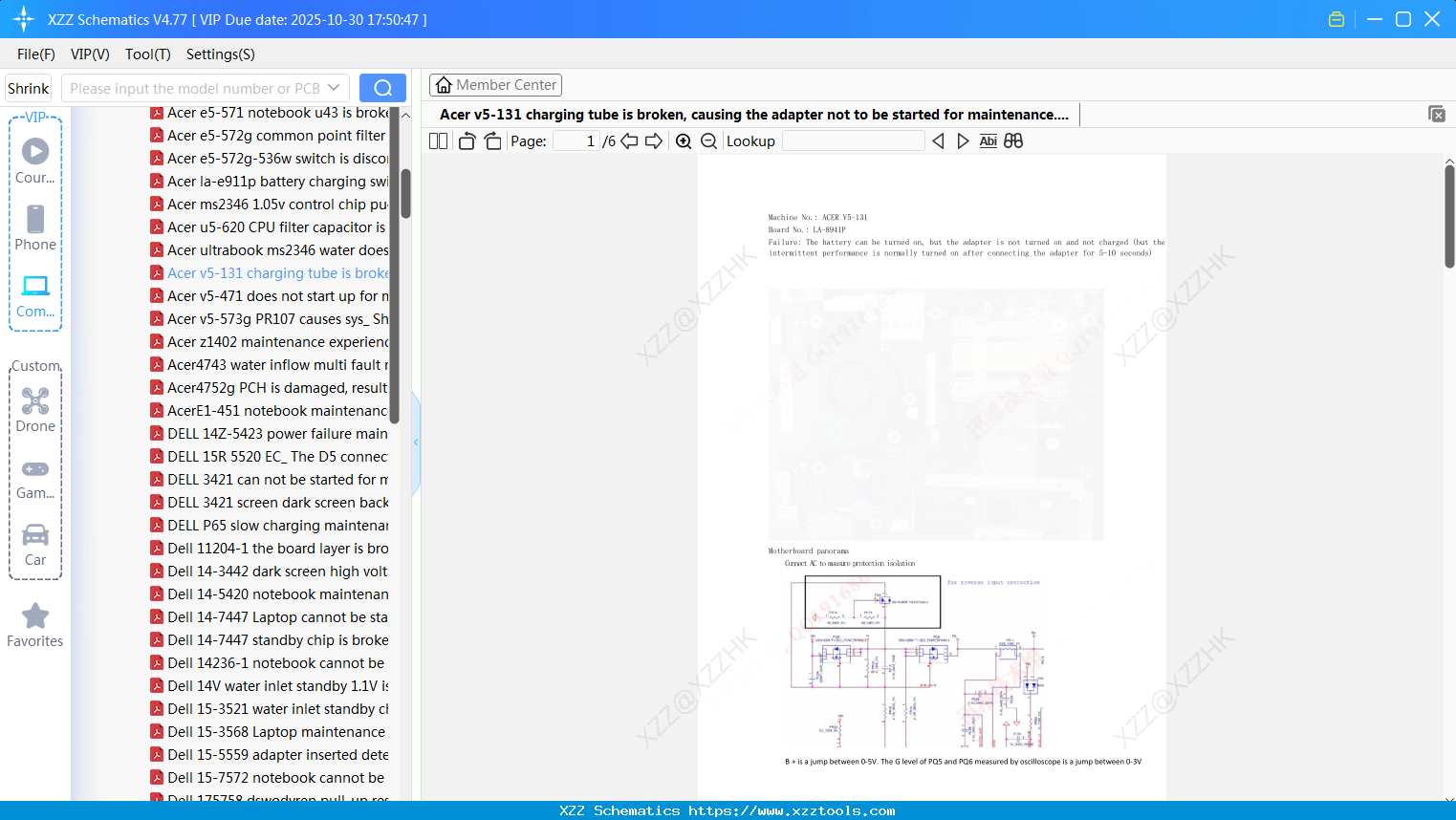This screenshot has width=1456, height=820.
Task: Rotate the page counterclockwise
Action: coord(467,141)
